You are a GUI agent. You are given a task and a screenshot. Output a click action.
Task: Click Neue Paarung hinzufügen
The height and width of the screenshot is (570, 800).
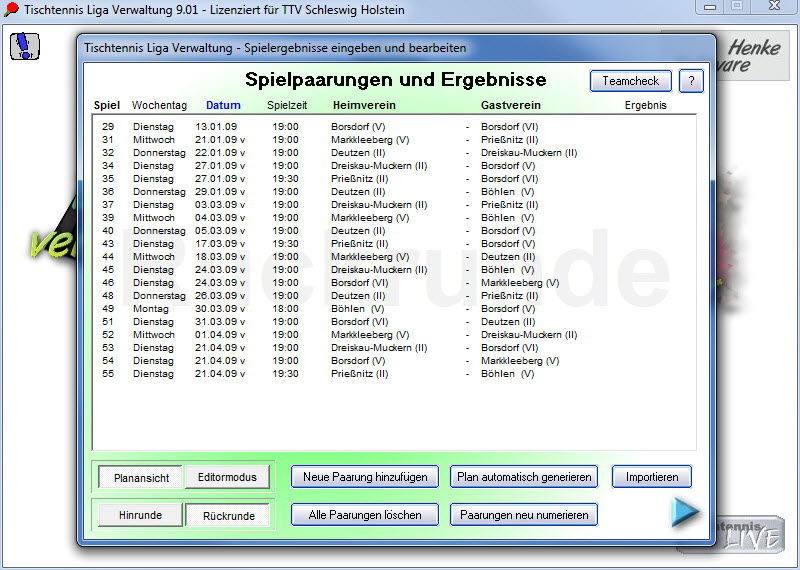(x=365, y=477)
